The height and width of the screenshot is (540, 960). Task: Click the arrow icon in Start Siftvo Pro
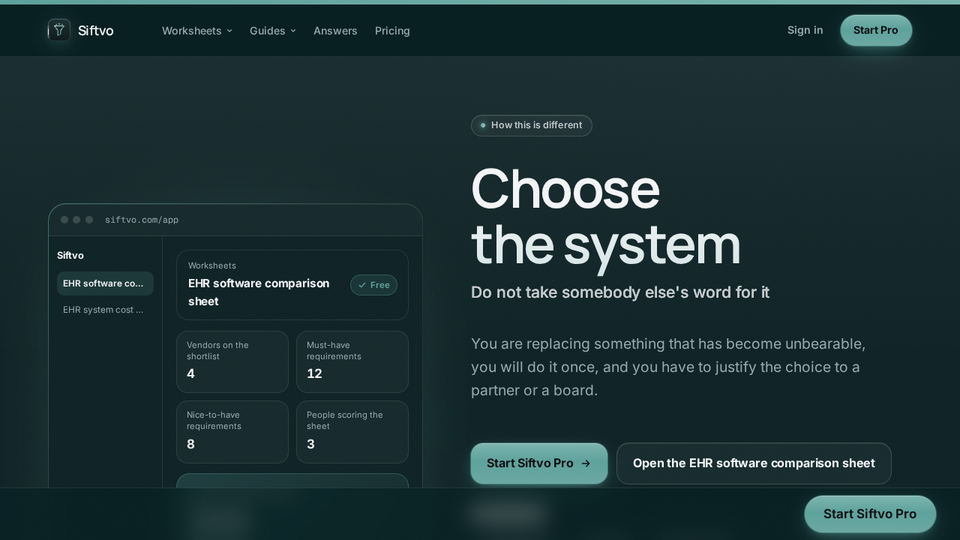pyautogui.click(x=586, y=463)
